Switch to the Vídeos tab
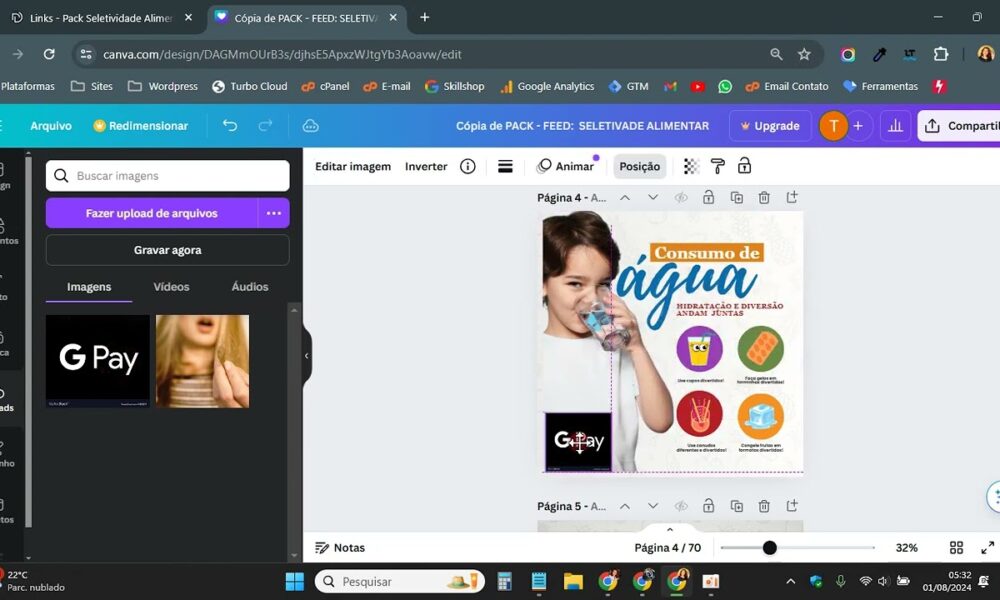 [171, 287]
